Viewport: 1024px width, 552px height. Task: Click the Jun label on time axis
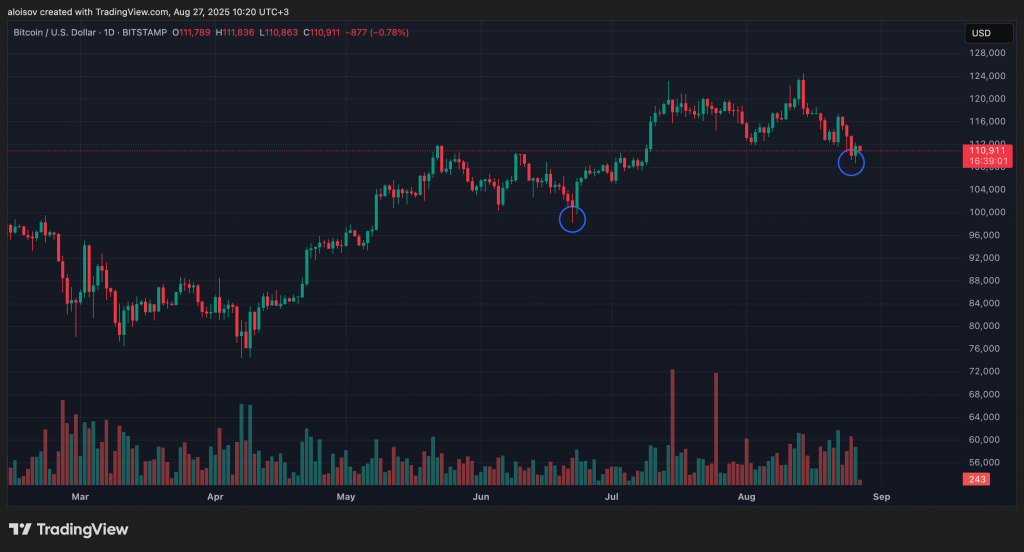(481, 496)
